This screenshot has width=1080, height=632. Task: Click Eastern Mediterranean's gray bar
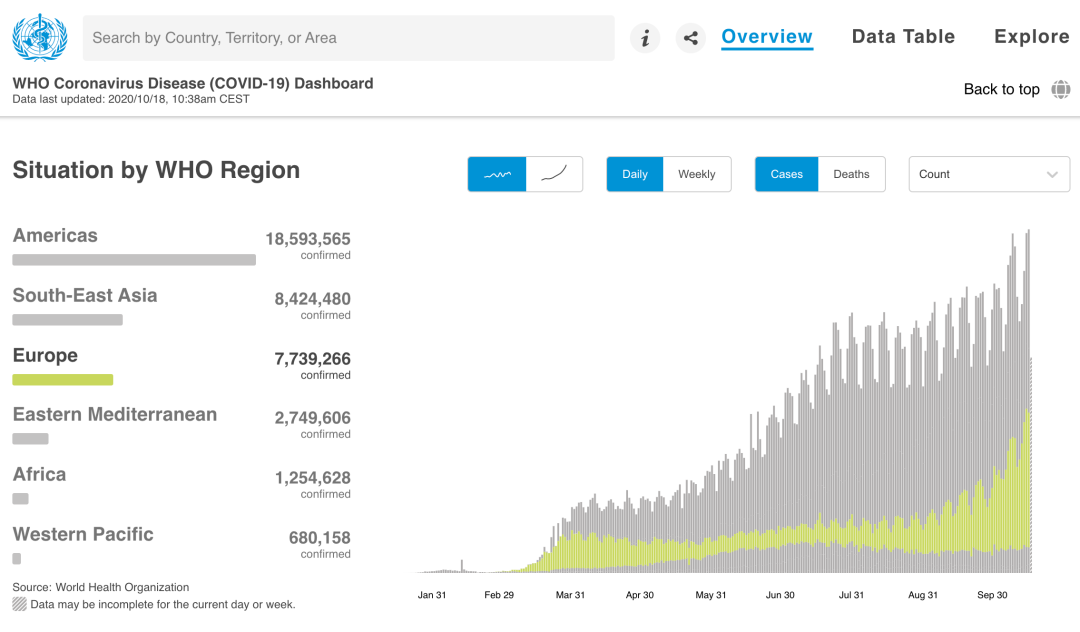(x=30, y=439)
